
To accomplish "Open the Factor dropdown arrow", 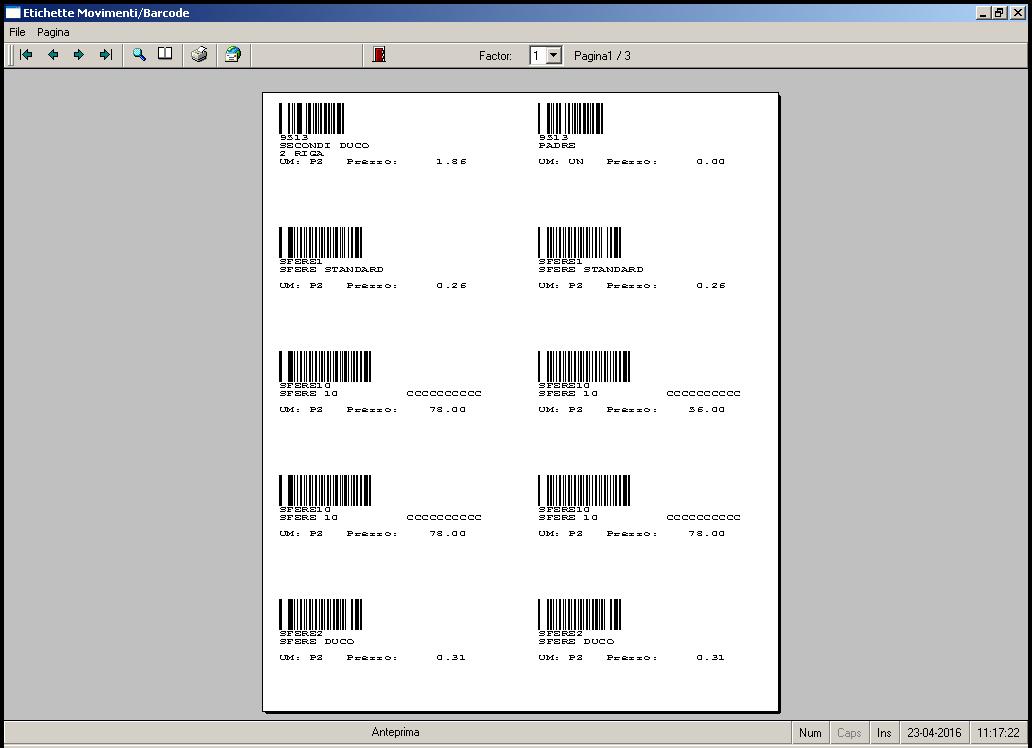I will point(554,56).
